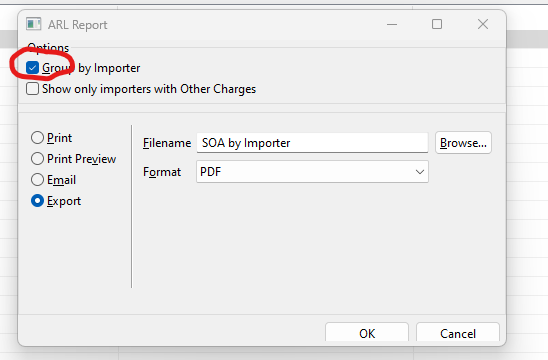This screenshot has height=360, width=548.
Task: Open the Browse file dialog
Action: [463, 143]
